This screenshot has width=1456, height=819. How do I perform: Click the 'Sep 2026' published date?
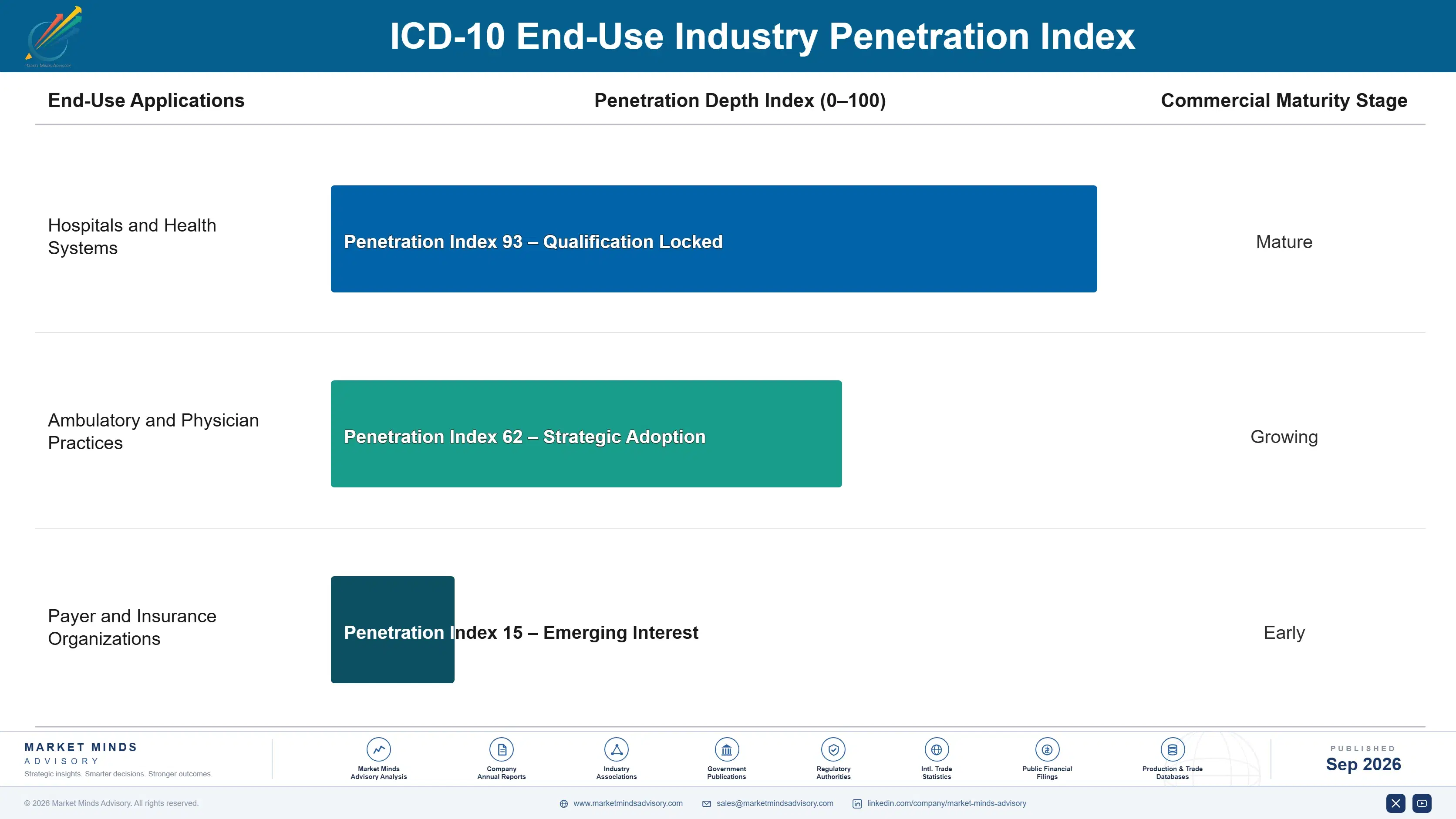tap(1363, 764)
